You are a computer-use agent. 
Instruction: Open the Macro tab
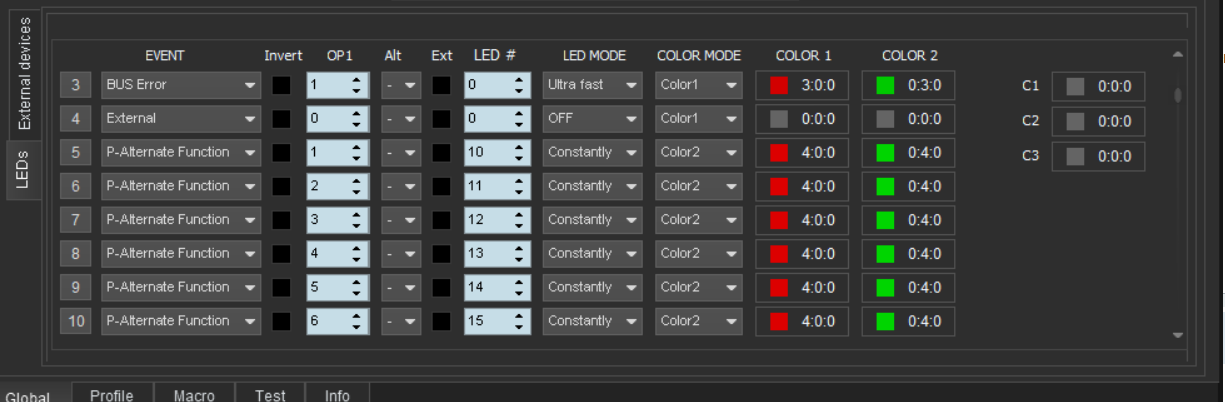pyautogui.click(x=194, y=395)
